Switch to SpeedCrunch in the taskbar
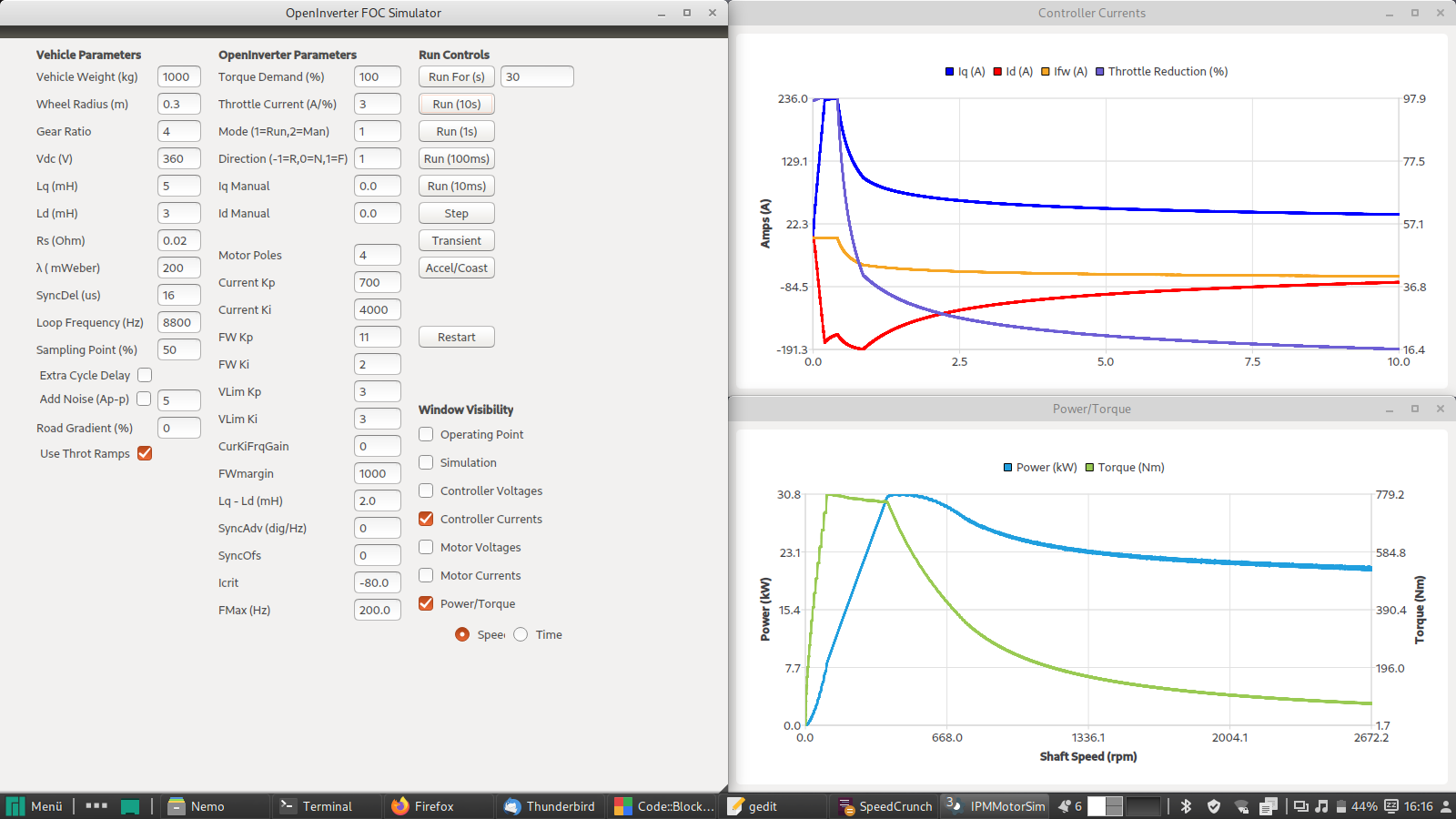 pyautogui.click(x=885, y=806)
